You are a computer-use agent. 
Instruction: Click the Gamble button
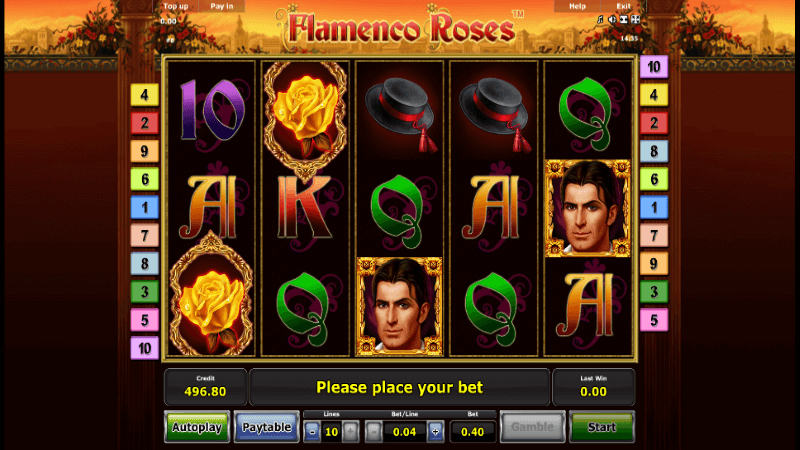click(533, 427)
